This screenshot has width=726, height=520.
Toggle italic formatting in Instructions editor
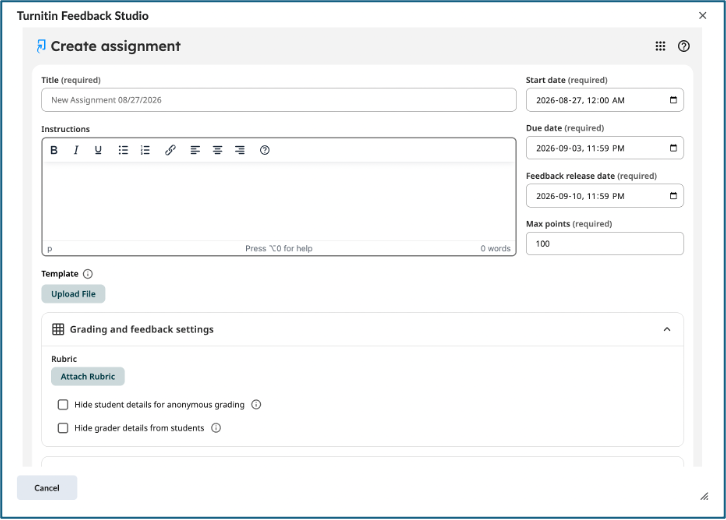(76, 150)
